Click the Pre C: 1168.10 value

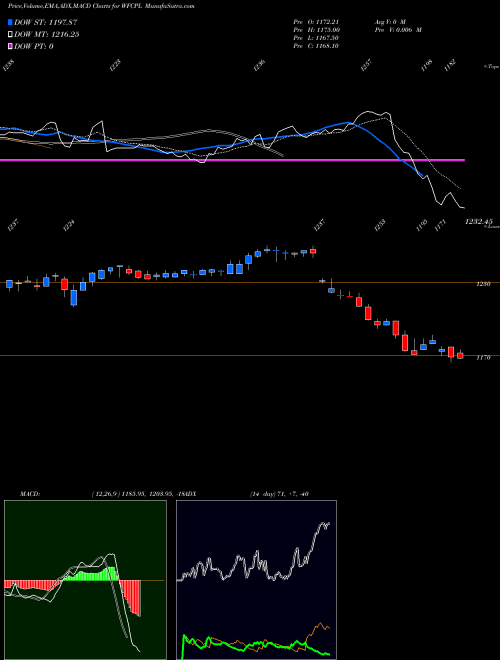pos(316,46)
